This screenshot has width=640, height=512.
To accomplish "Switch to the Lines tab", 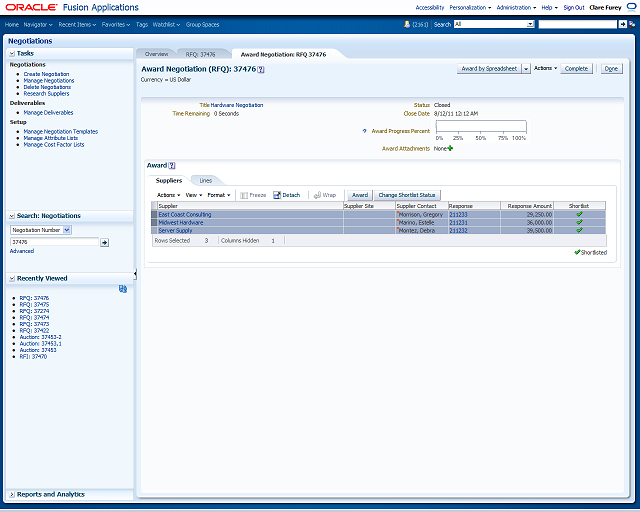I will coord(206,180).
